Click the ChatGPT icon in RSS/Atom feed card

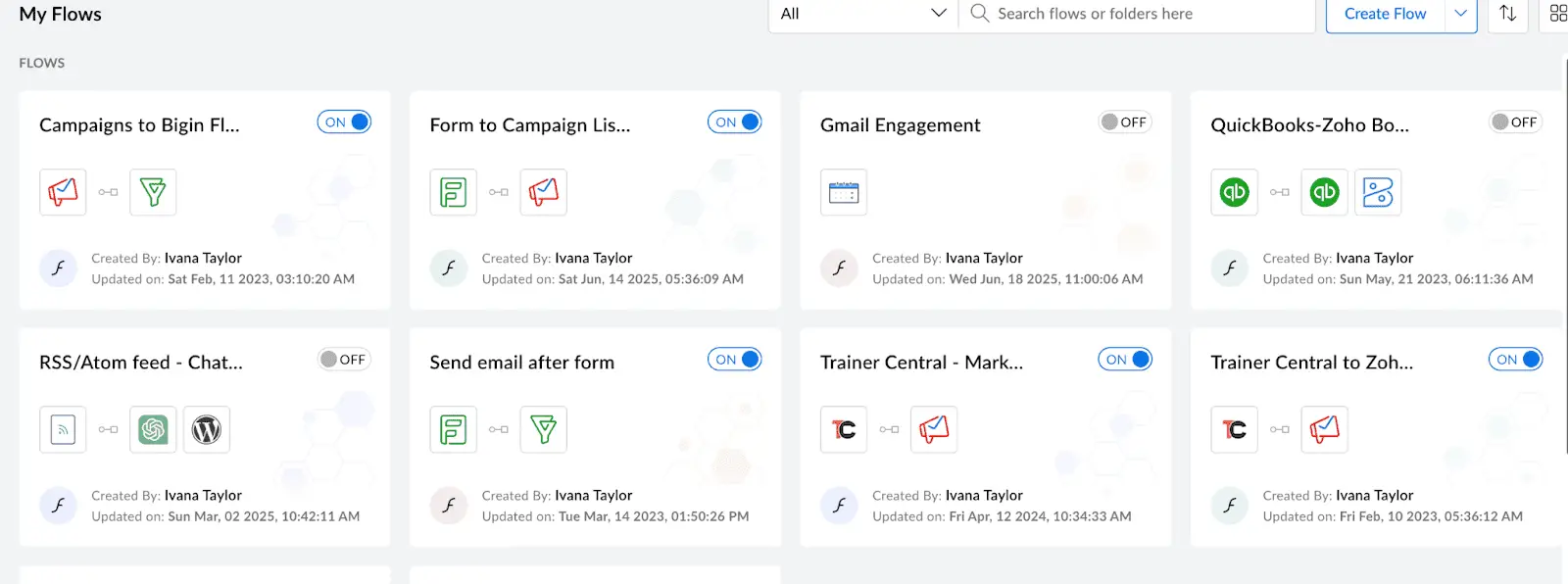153,429
